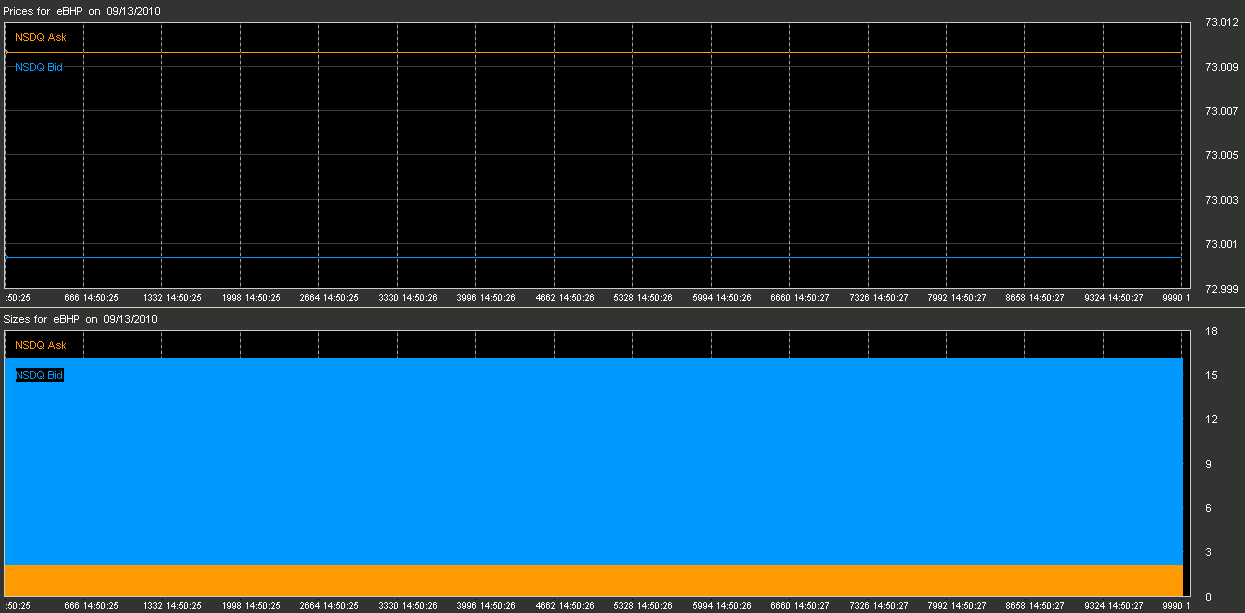The height and width of the screenshot is (613, 1245).
Task: Click size axis value 6
Action: [1208, 508]
